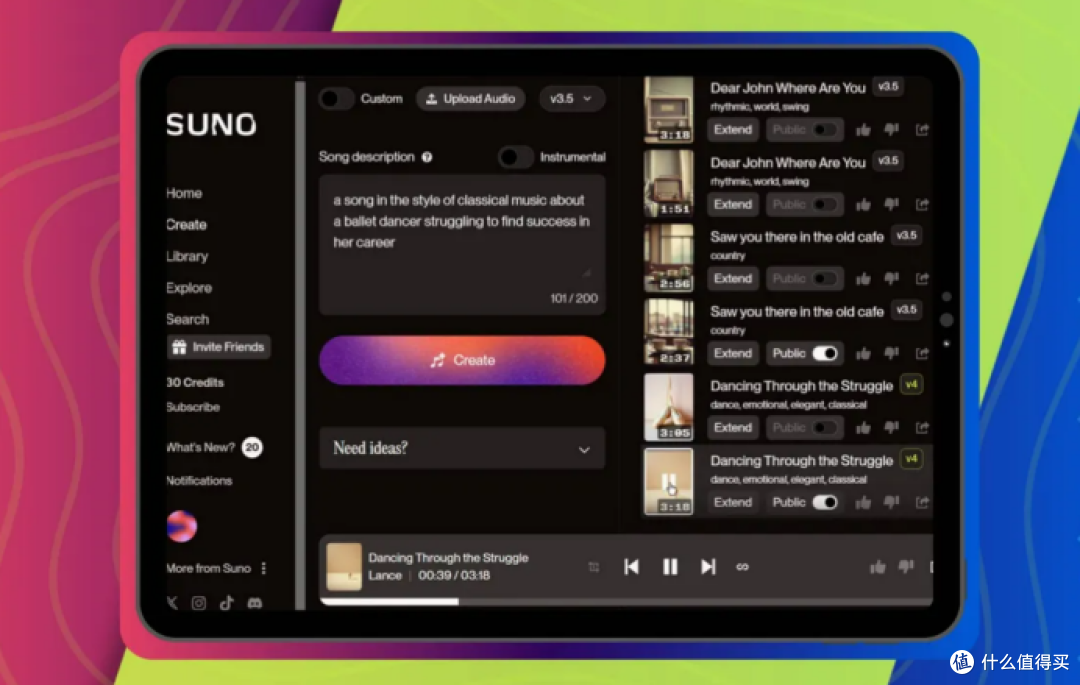Click the SUNO logo
The height and width of the screenshot is (685, 1080).
tap(211, 125)
